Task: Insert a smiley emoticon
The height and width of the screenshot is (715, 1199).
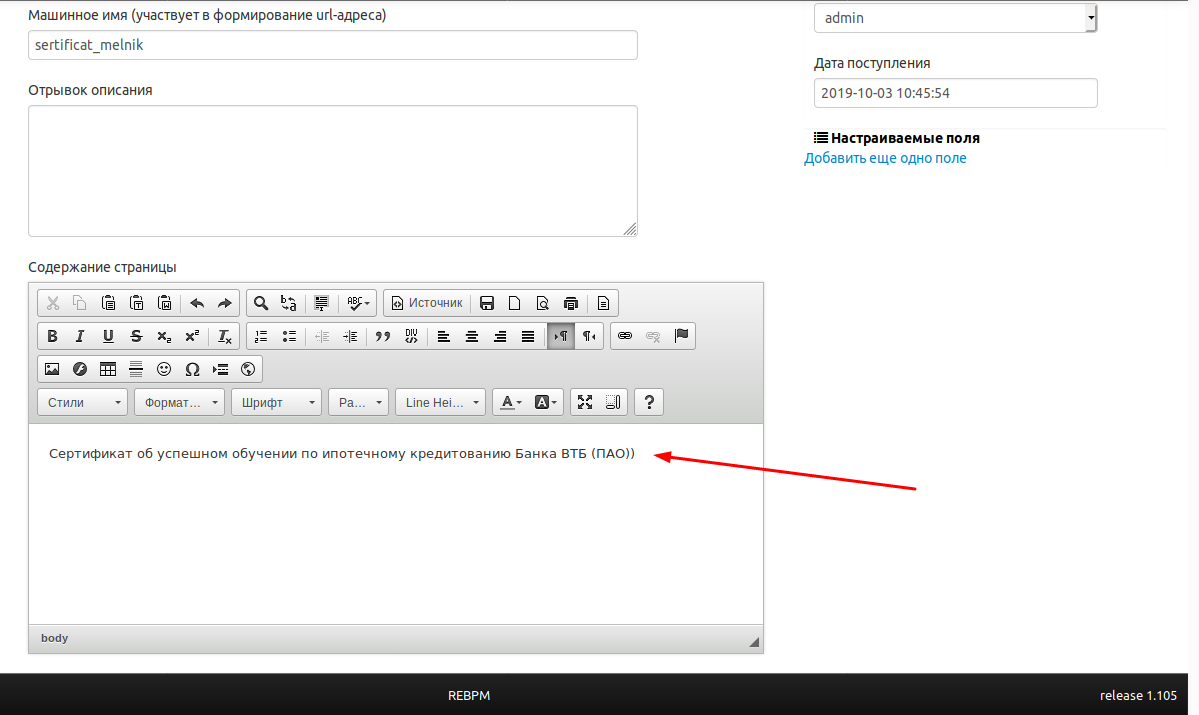Action: 164,369
